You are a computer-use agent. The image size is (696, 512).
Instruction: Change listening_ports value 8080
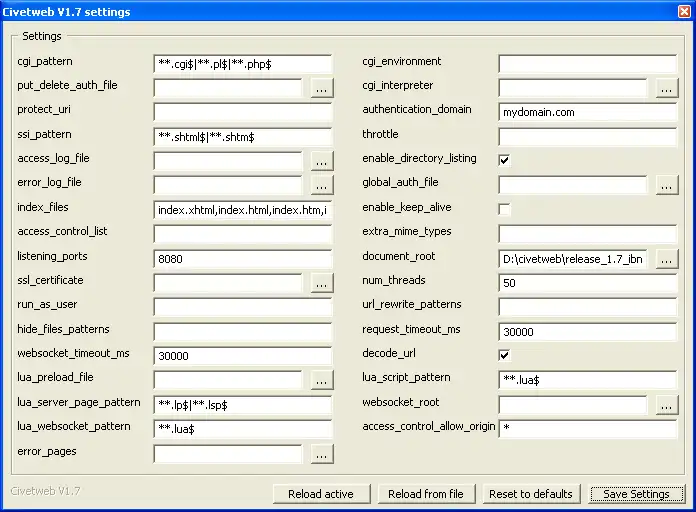243,259
